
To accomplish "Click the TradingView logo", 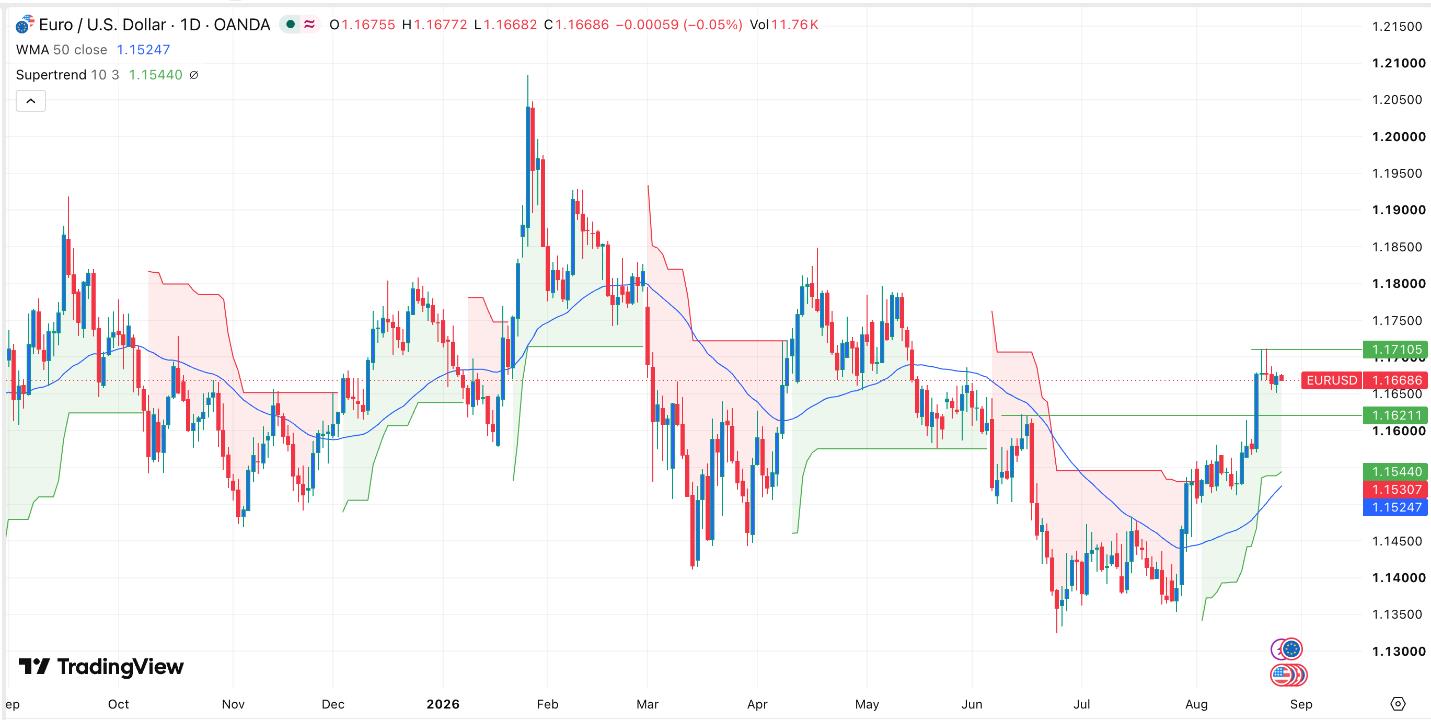I will click(x=101, y=667).
